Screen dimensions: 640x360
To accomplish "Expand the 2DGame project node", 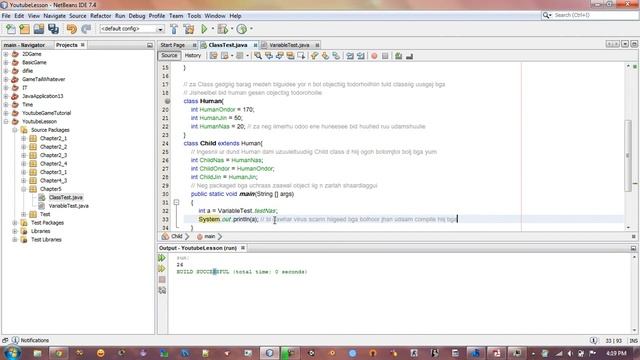I will pos(6,54).
